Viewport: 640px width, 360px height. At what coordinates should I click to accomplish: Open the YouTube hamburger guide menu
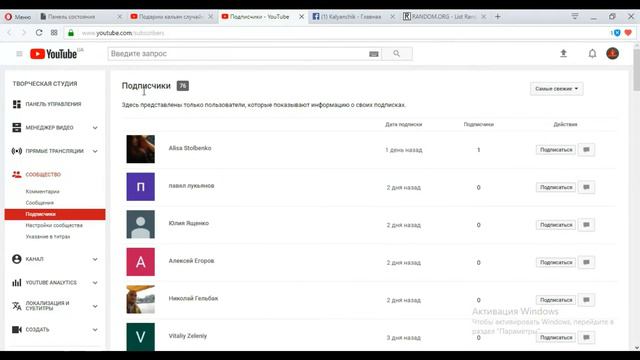coord(19,53)
